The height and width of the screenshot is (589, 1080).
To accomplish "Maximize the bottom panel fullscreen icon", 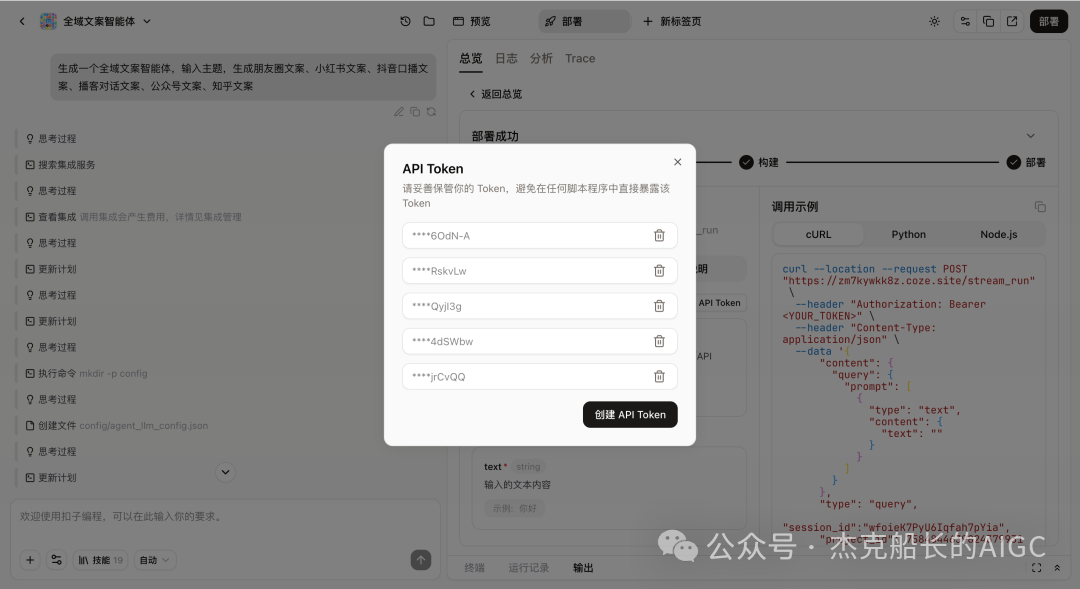I will [1036, 568].
